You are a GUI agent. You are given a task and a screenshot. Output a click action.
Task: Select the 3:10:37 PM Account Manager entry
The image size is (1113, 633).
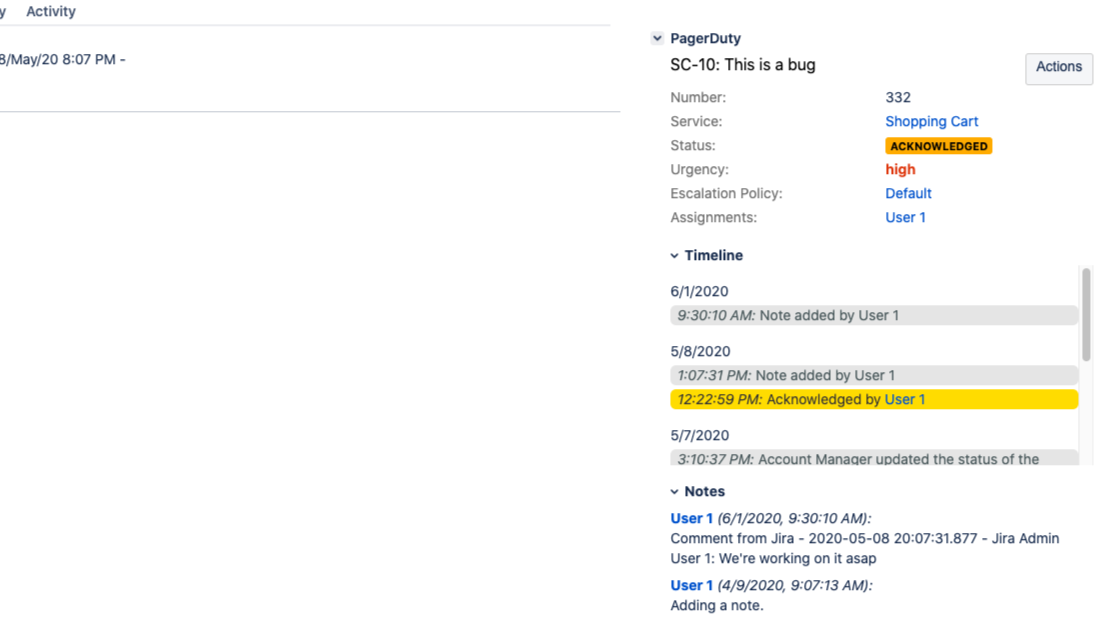873,459
